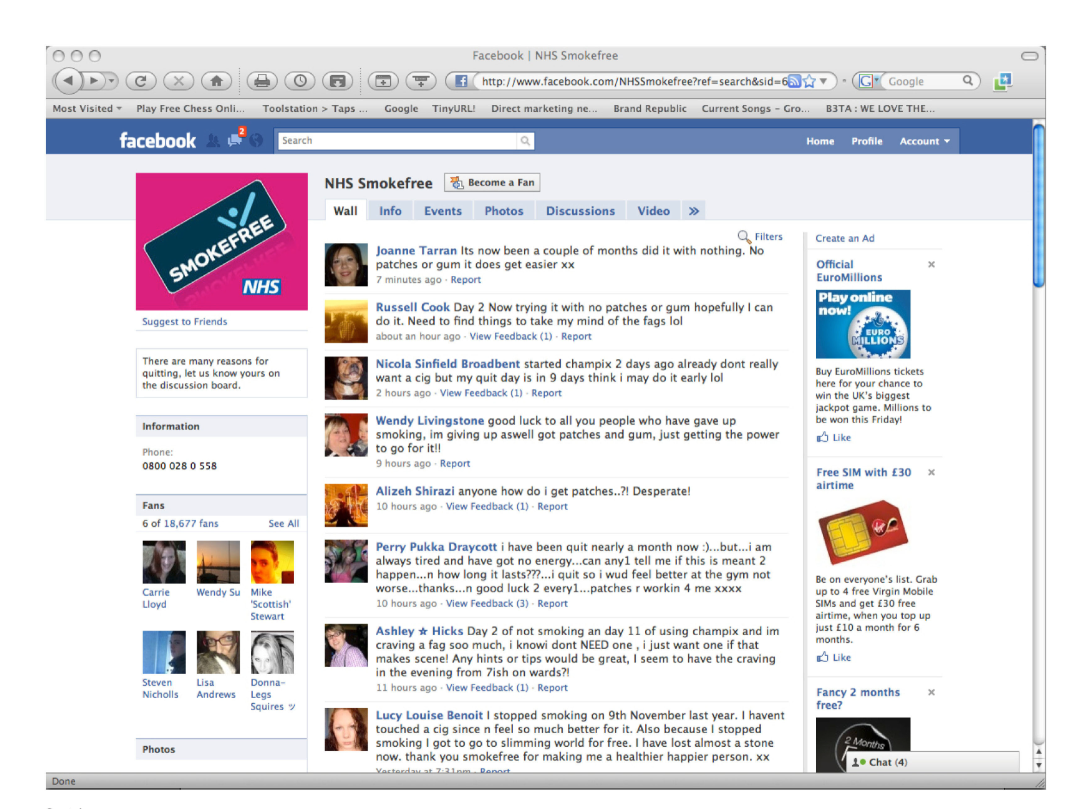Print the page using the printer icon
The image size is (1092, 809).
[x=262, y=81]
